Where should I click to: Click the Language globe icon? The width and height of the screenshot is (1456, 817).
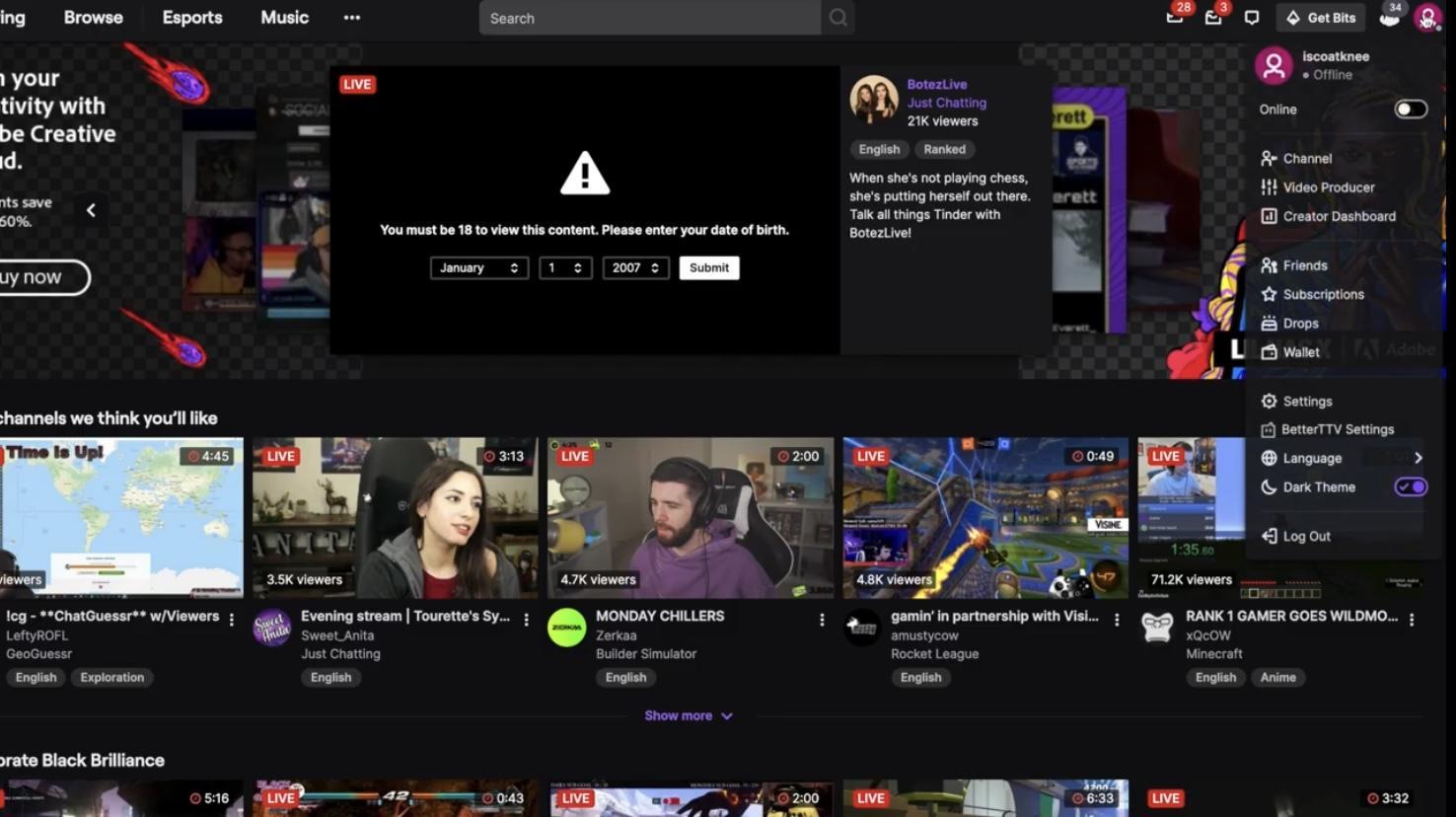1269,458
